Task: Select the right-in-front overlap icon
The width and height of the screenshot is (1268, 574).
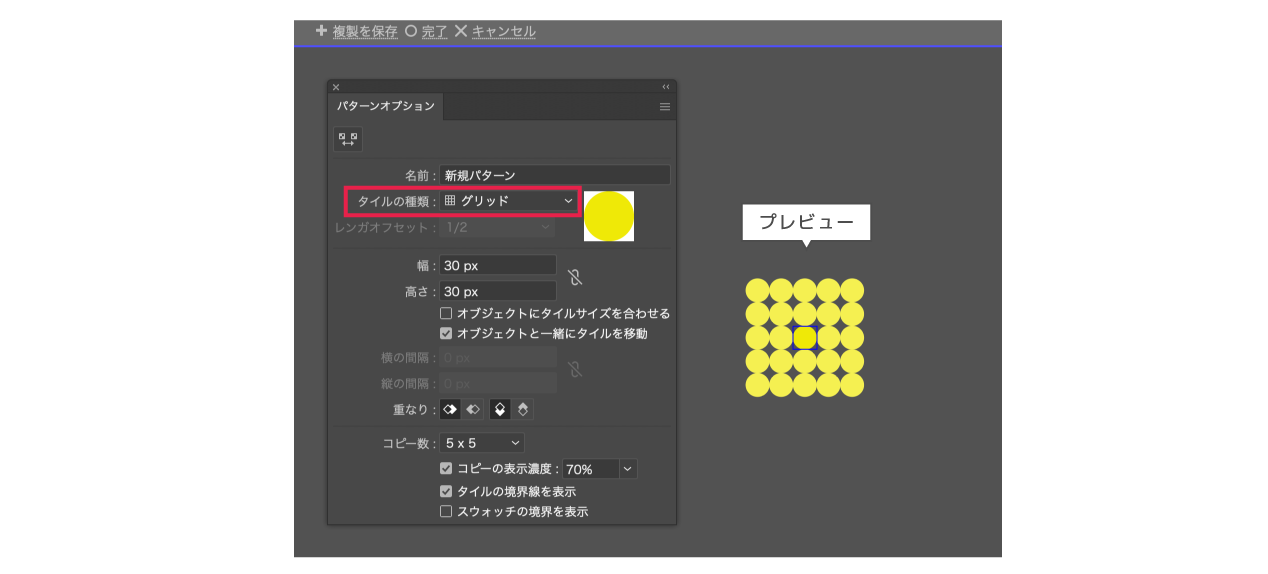Action: tap(473, 409)
